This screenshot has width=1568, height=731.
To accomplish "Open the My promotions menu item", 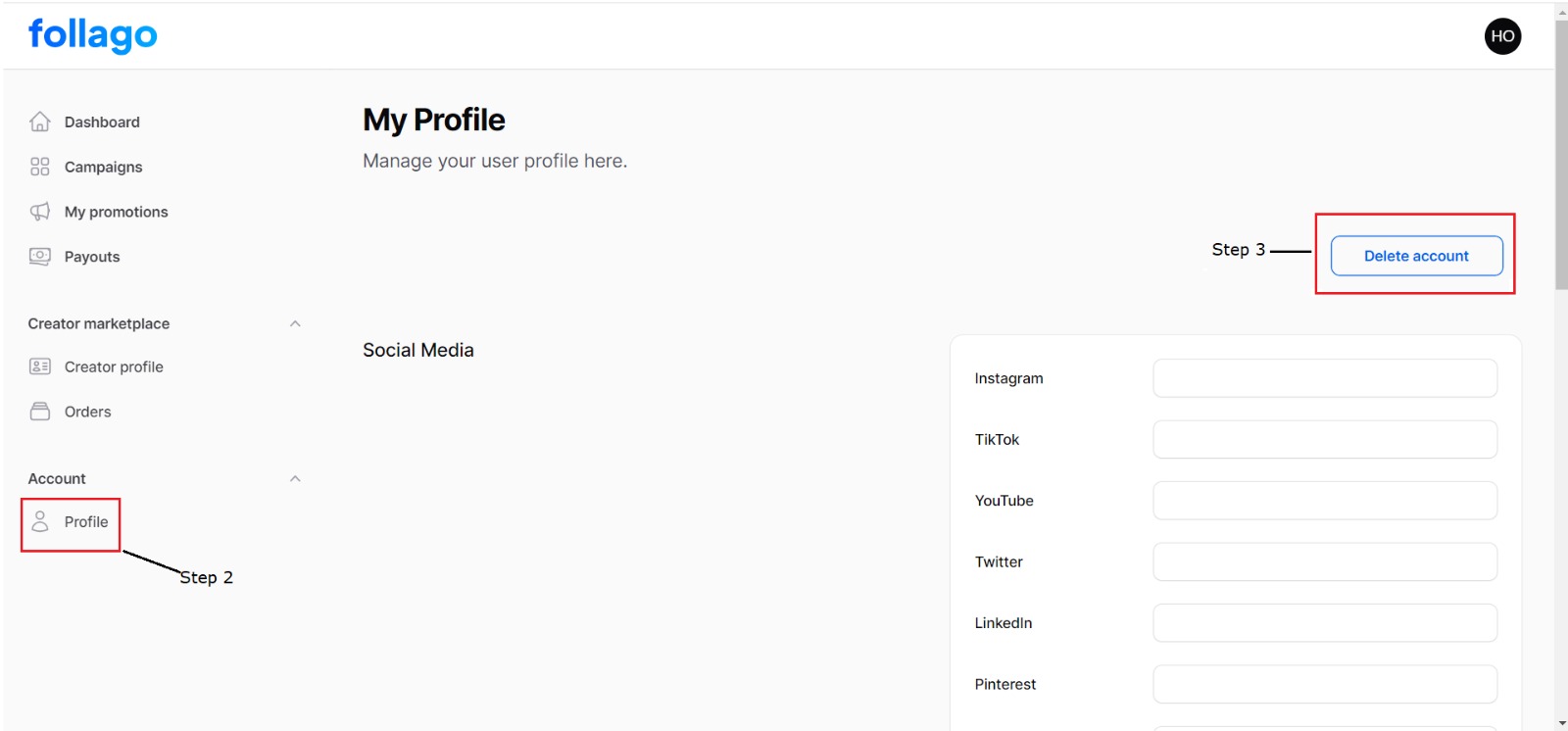I will [x=116, y=212].
